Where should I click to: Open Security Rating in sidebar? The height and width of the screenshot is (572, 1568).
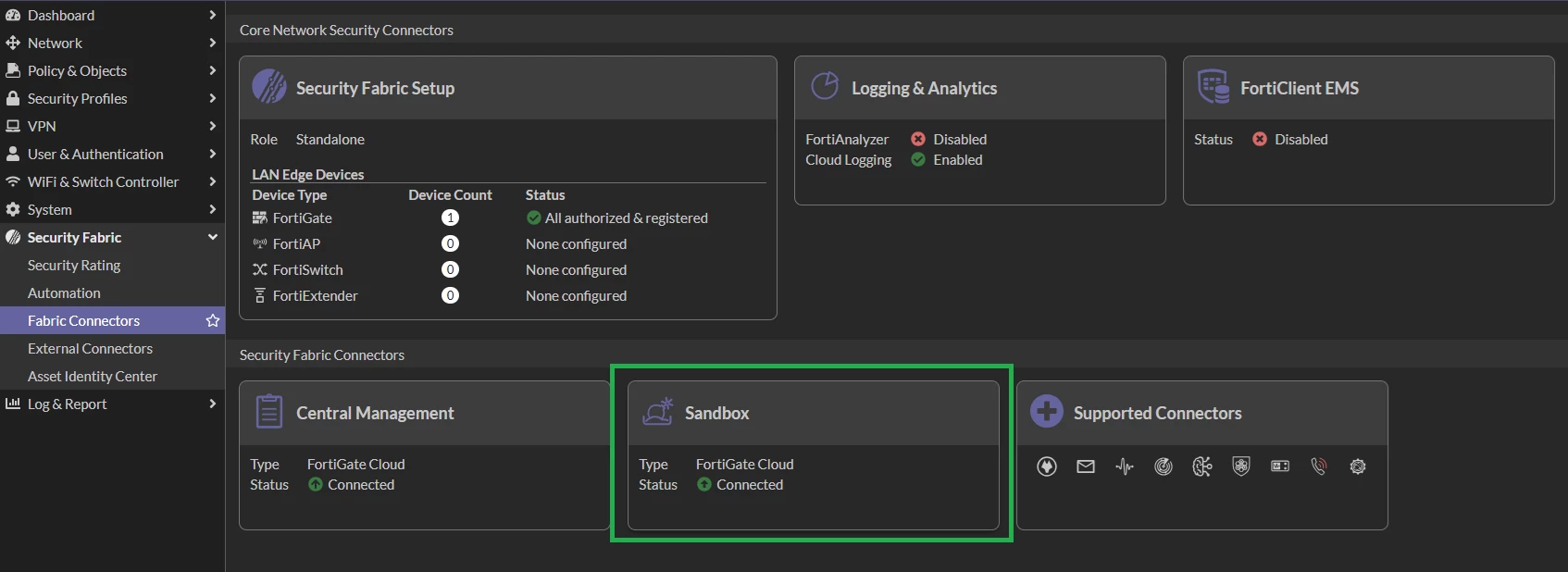[x=112, y=265]
